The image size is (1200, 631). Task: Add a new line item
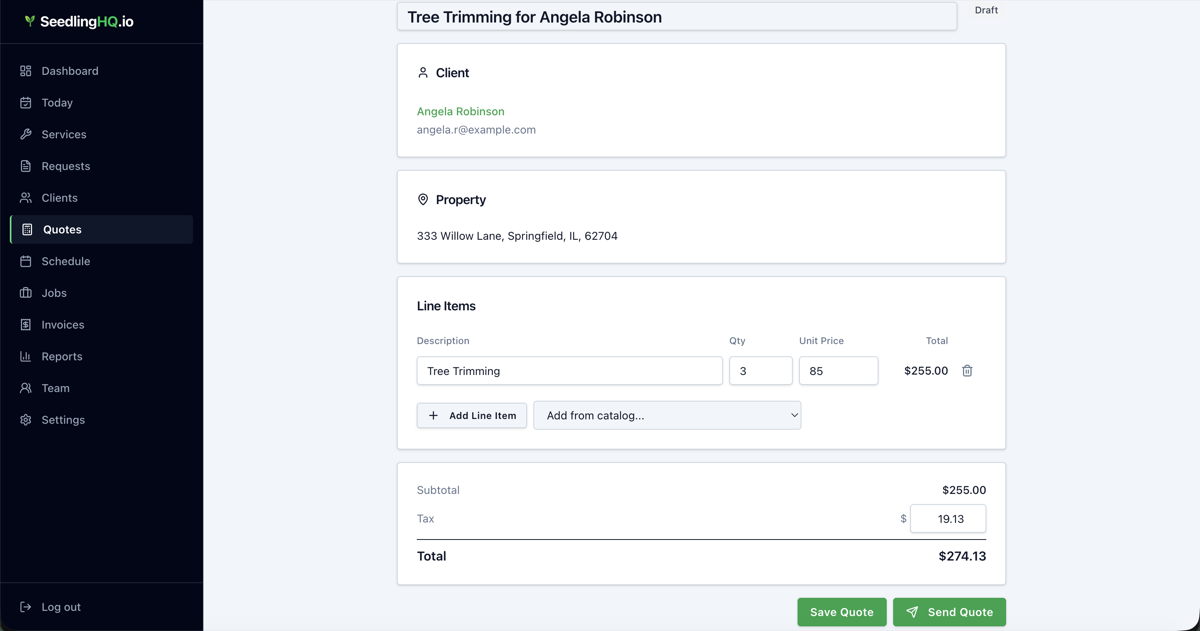click(472, 415)
